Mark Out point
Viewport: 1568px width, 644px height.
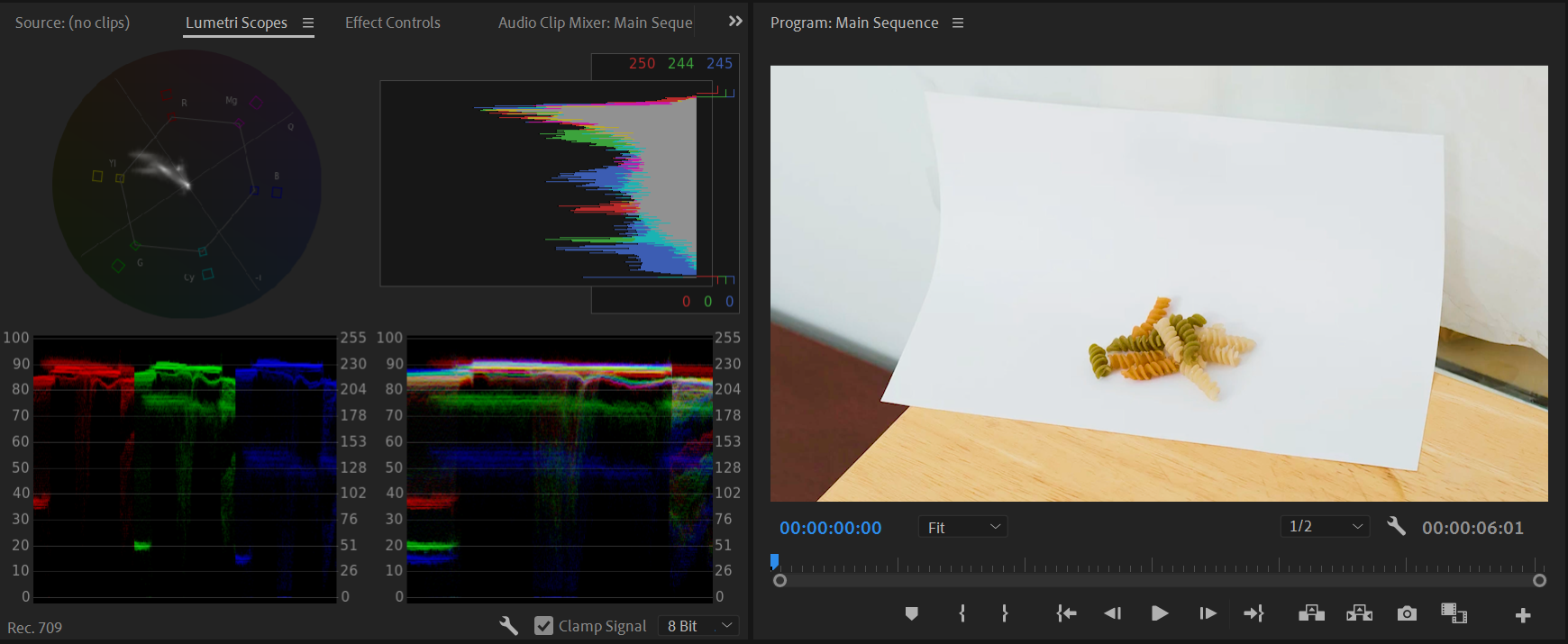coord(1005,613)
